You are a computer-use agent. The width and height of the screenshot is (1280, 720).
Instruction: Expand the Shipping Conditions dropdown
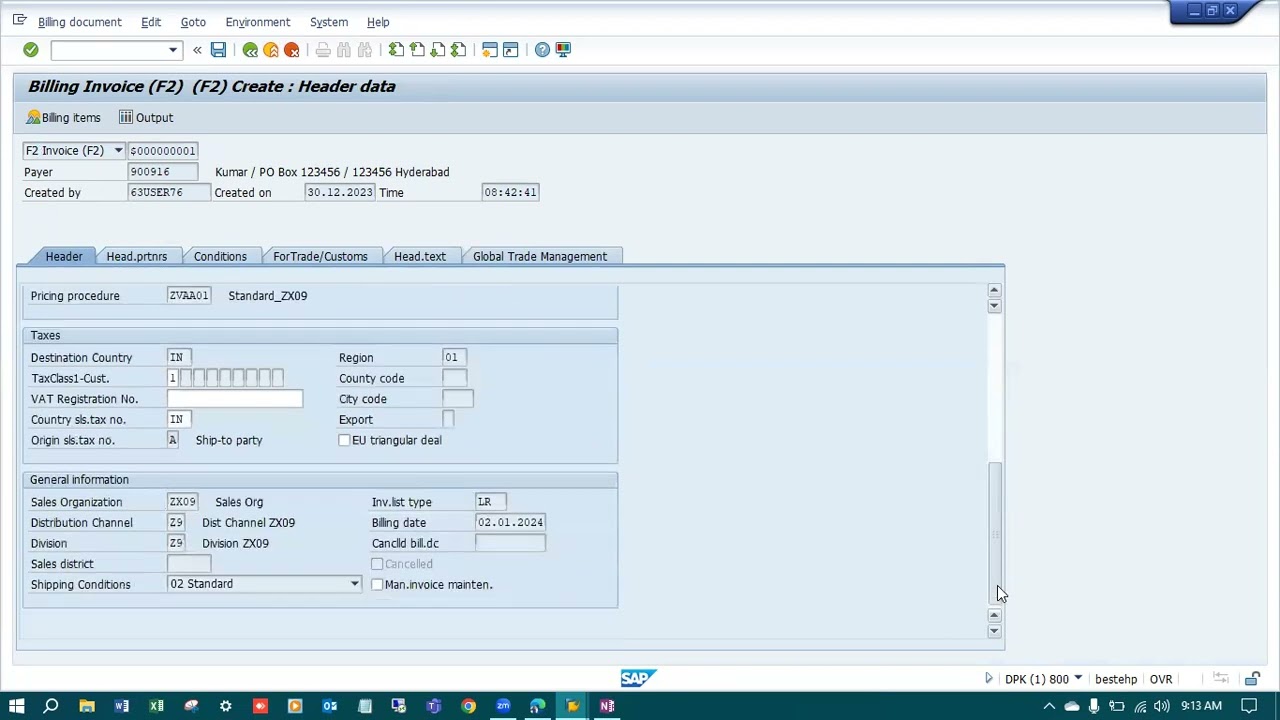[x=354, y=585]
